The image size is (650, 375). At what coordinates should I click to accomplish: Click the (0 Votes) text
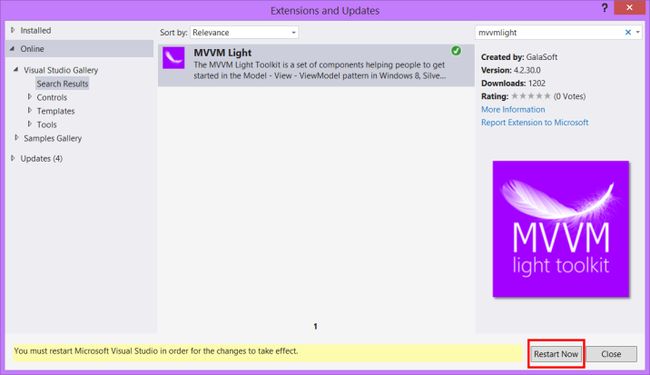point(570,97)
